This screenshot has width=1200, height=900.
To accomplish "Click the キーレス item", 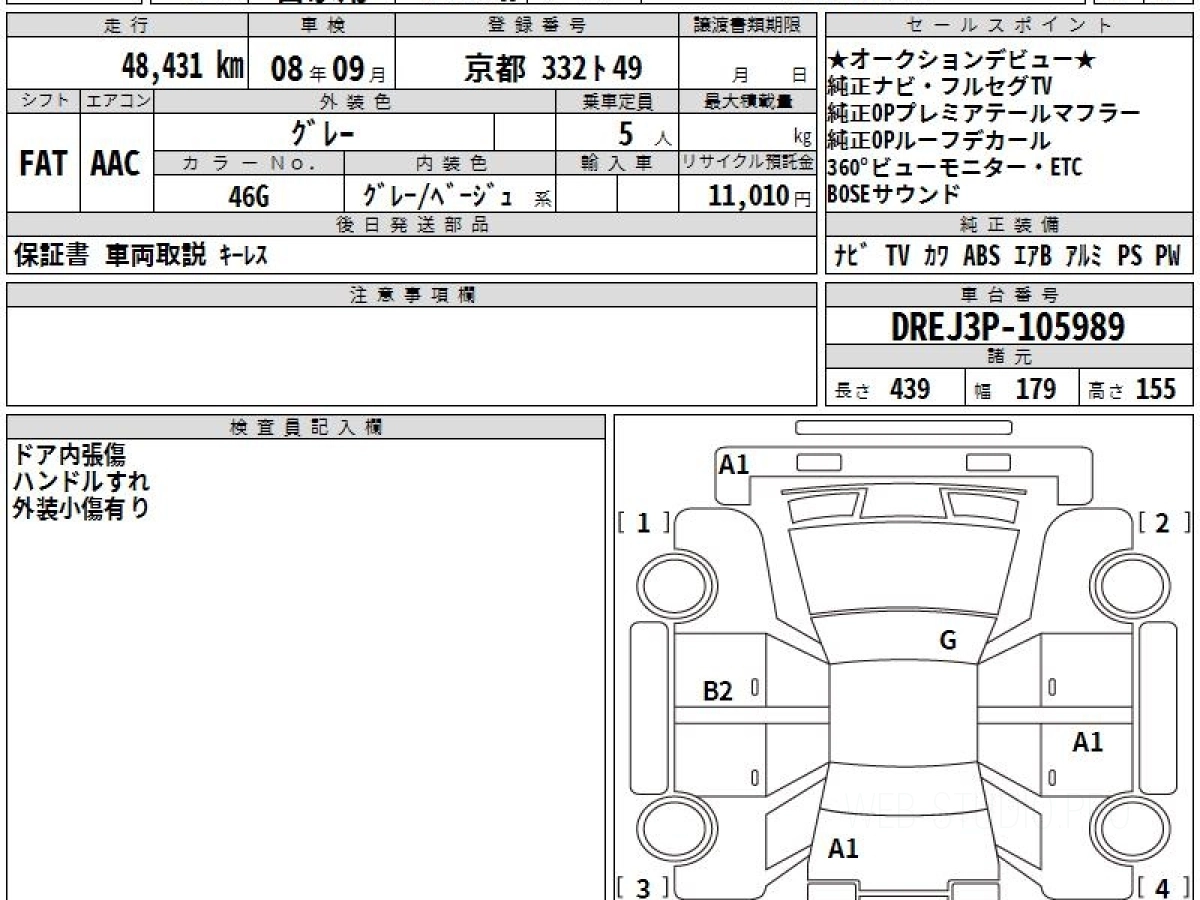I will coord(243,256).
